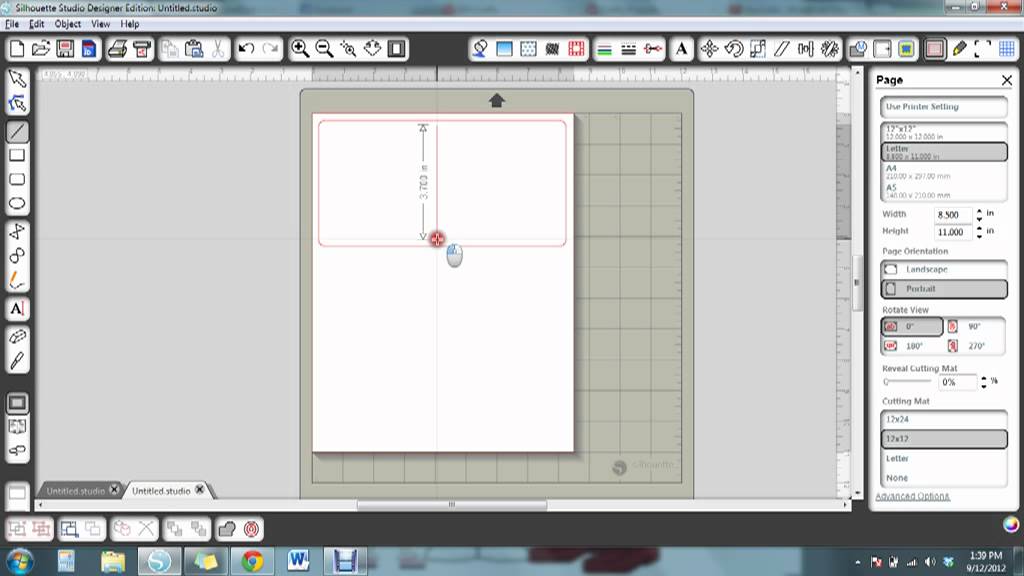Click the Print icon in the toolbar
This screenshot has width=1024, height=576.
[x=118, y=49]
